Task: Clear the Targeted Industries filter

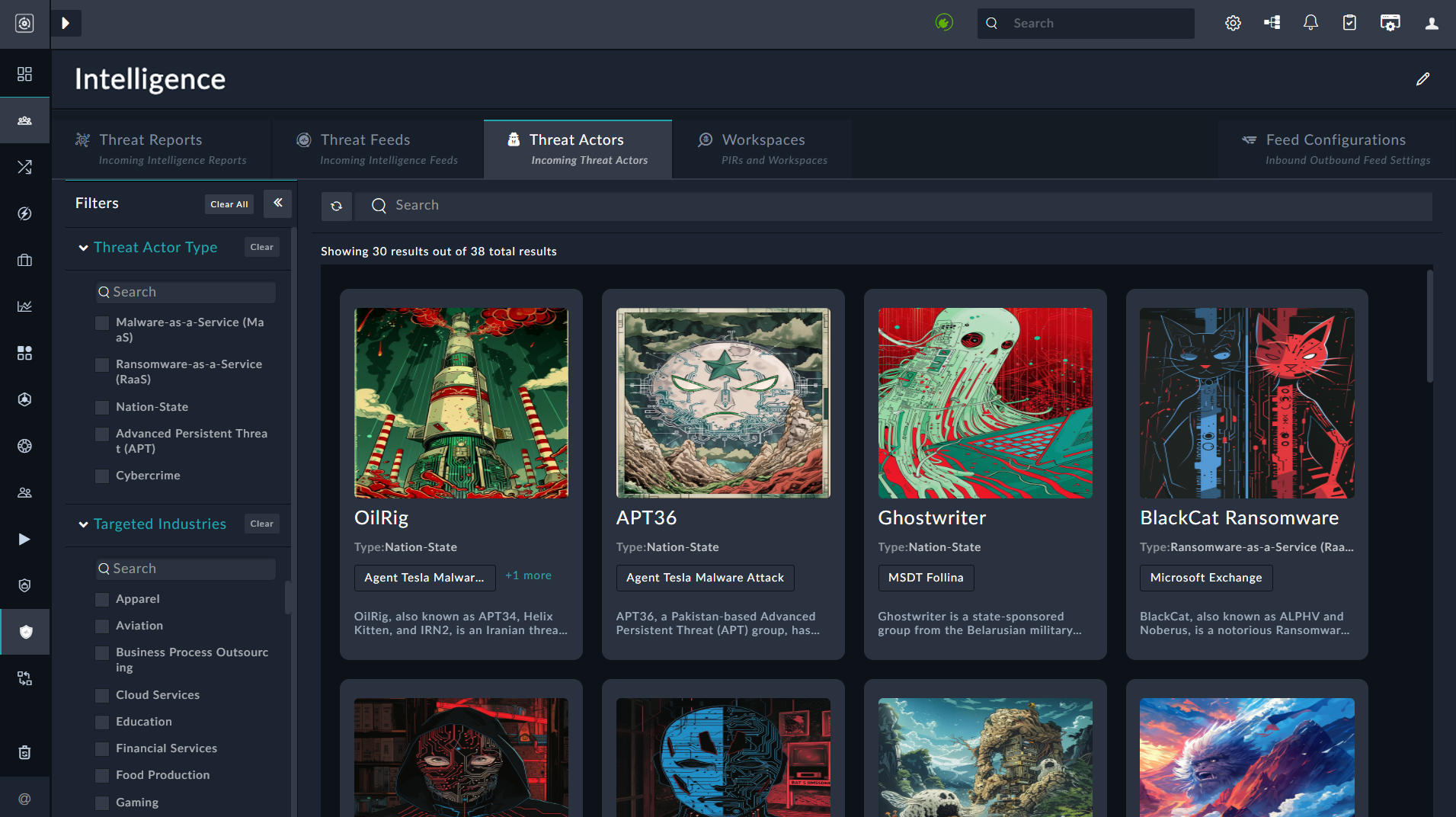Action: pyautogui.click(x=262, y=524)
